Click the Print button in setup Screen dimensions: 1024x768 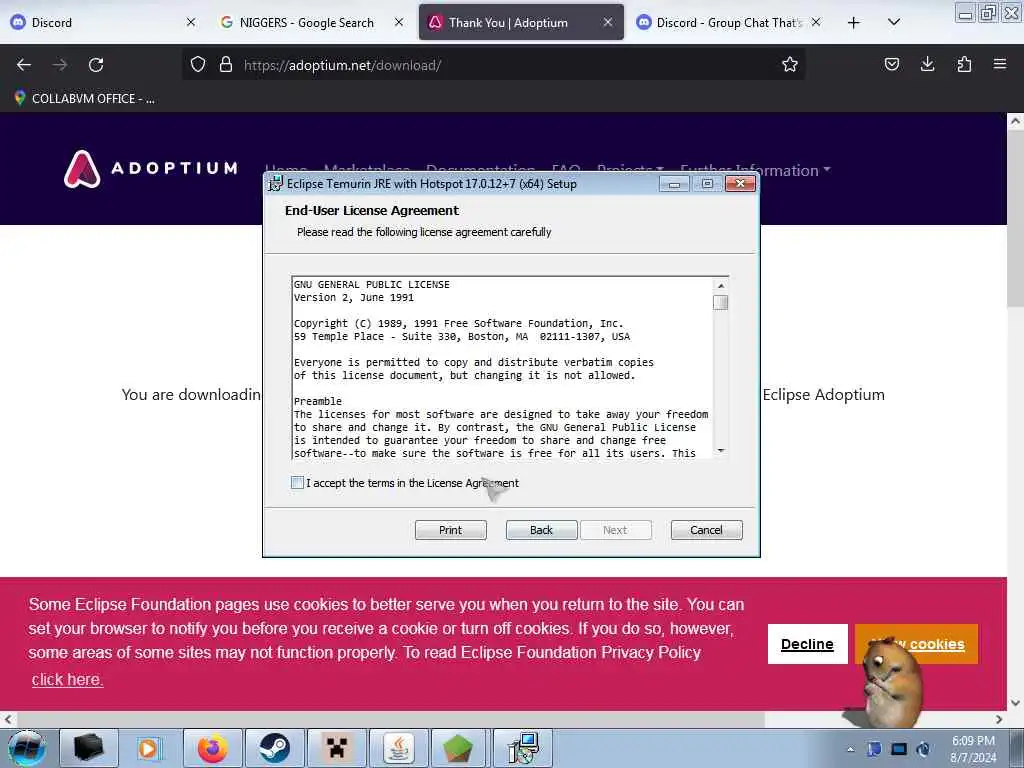coord(451,530)
